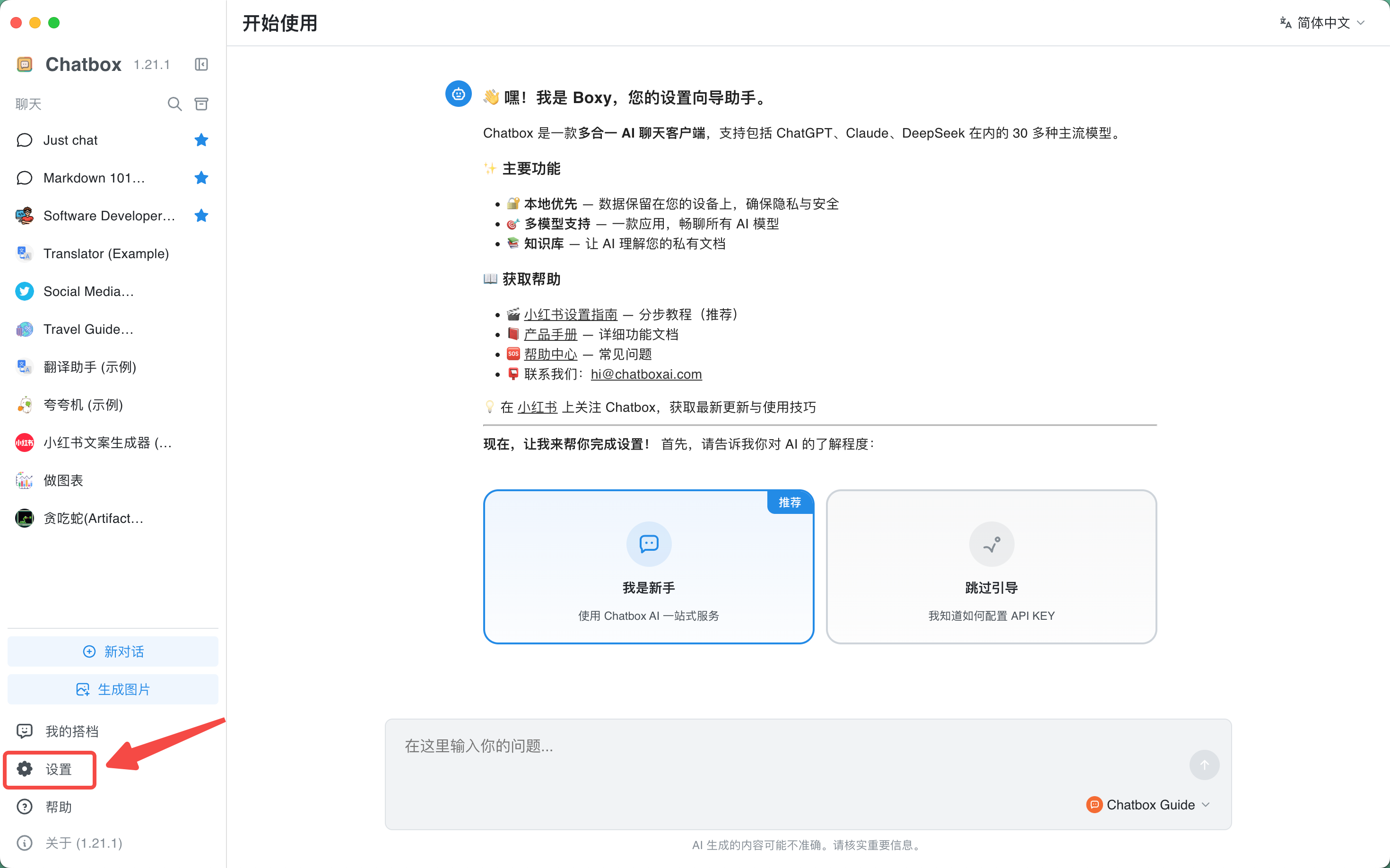1390x868 pixels.
Task: Open 我的搭档 copilots page
Action: 113,731
